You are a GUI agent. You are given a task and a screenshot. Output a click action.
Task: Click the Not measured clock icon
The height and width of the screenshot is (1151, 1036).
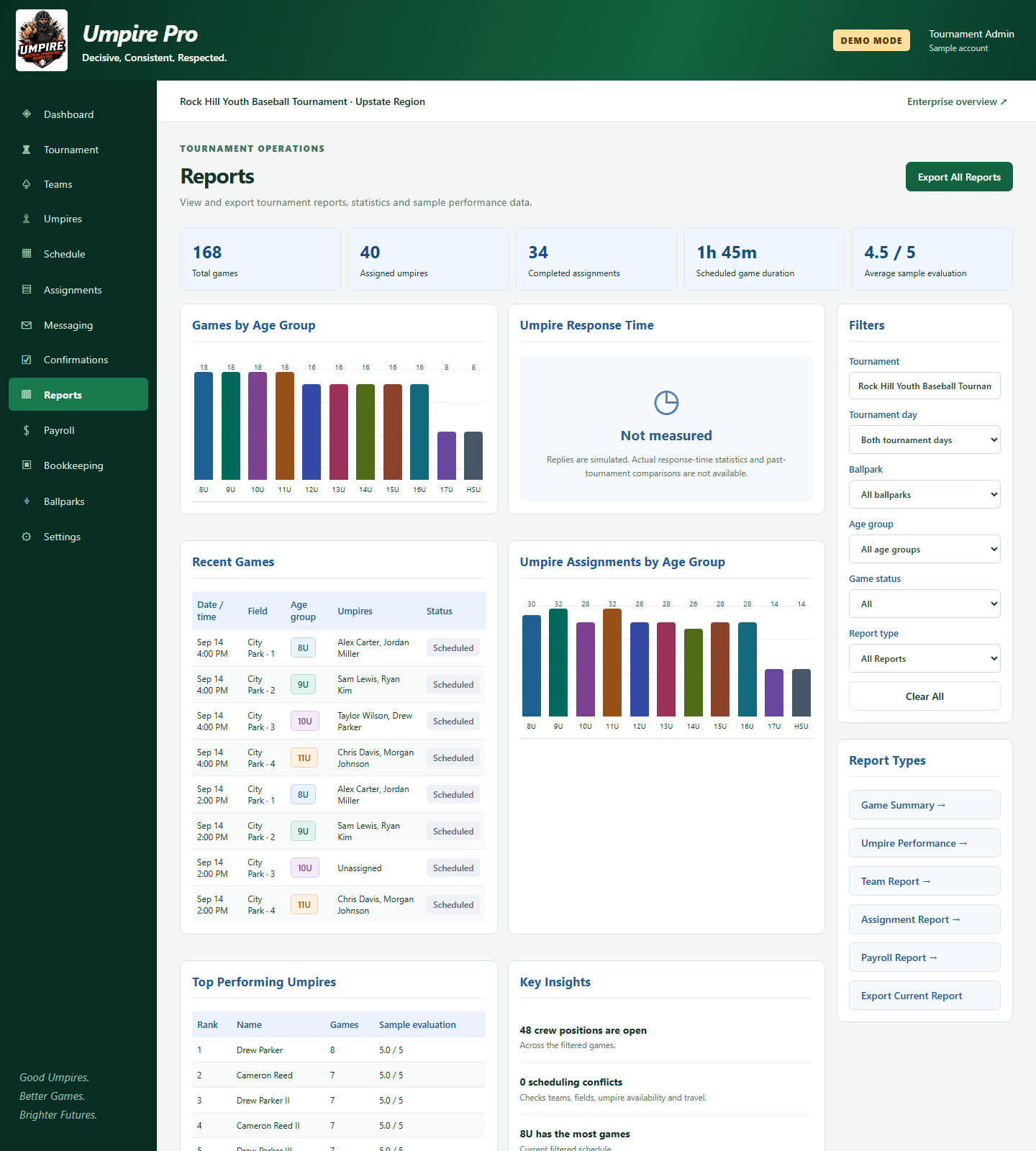tap(666, 403)
